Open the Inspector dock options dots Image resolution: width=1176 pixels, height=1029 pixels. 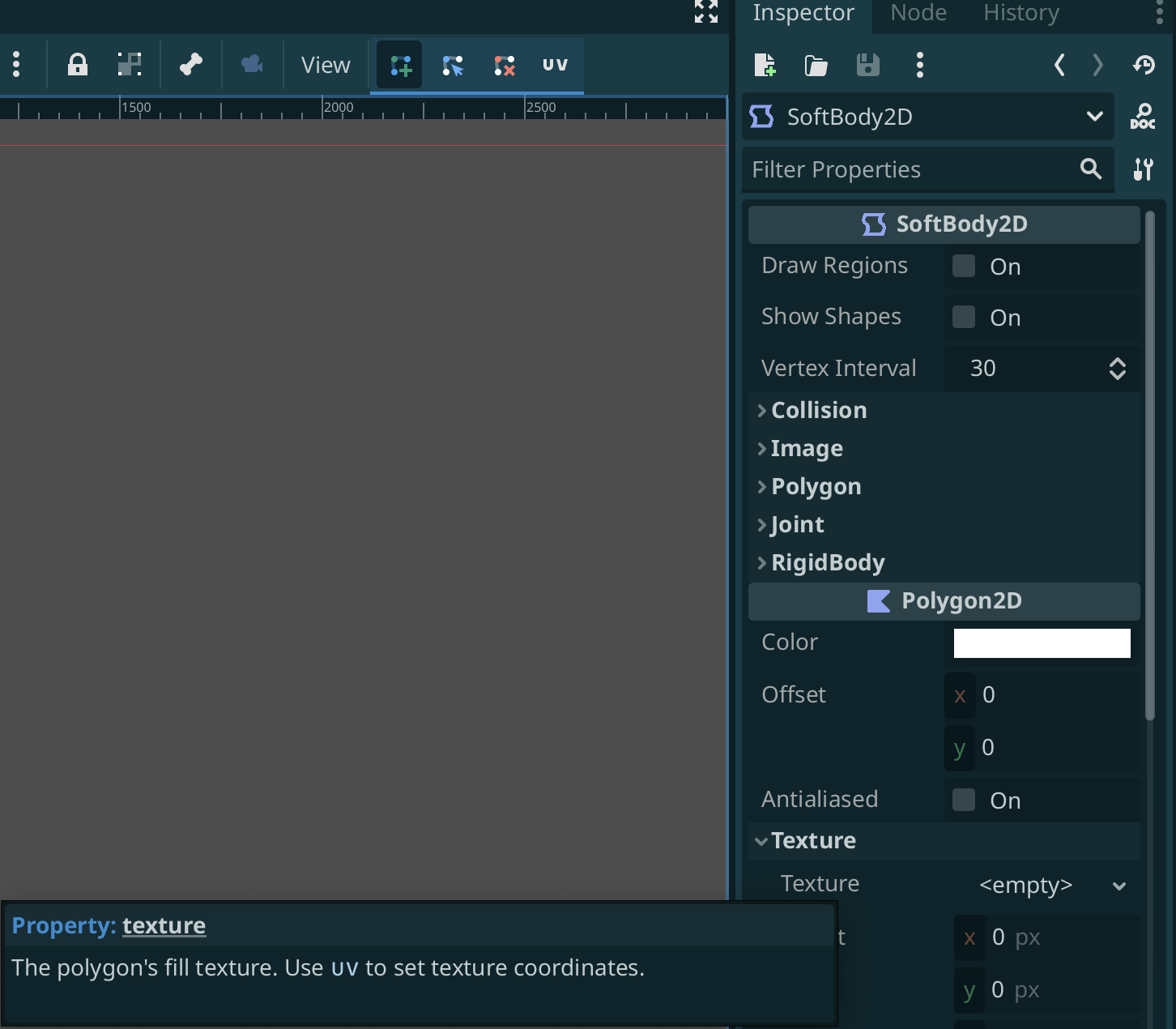(1161, 13)
